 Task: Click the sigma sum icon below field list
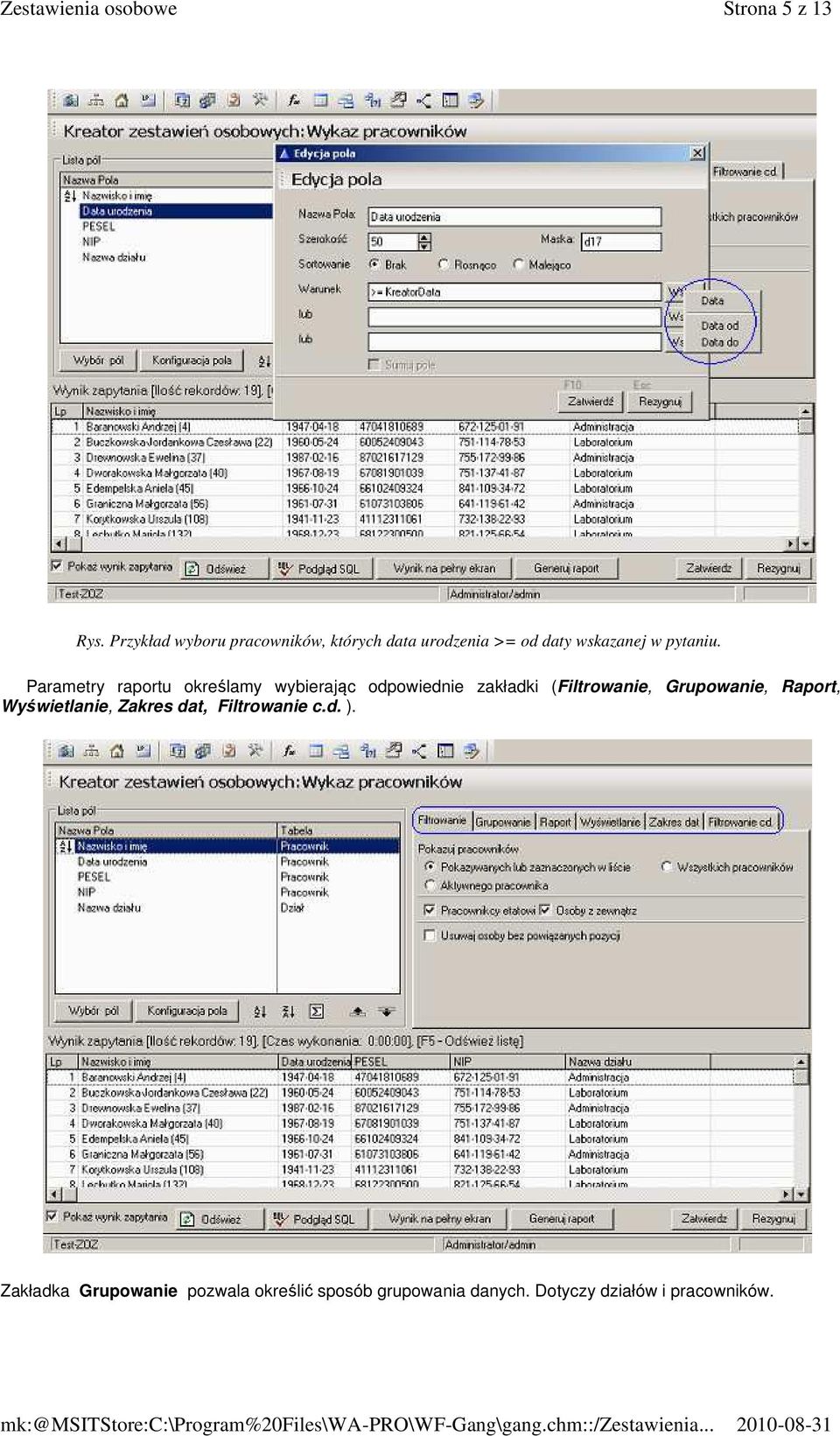316,1011
